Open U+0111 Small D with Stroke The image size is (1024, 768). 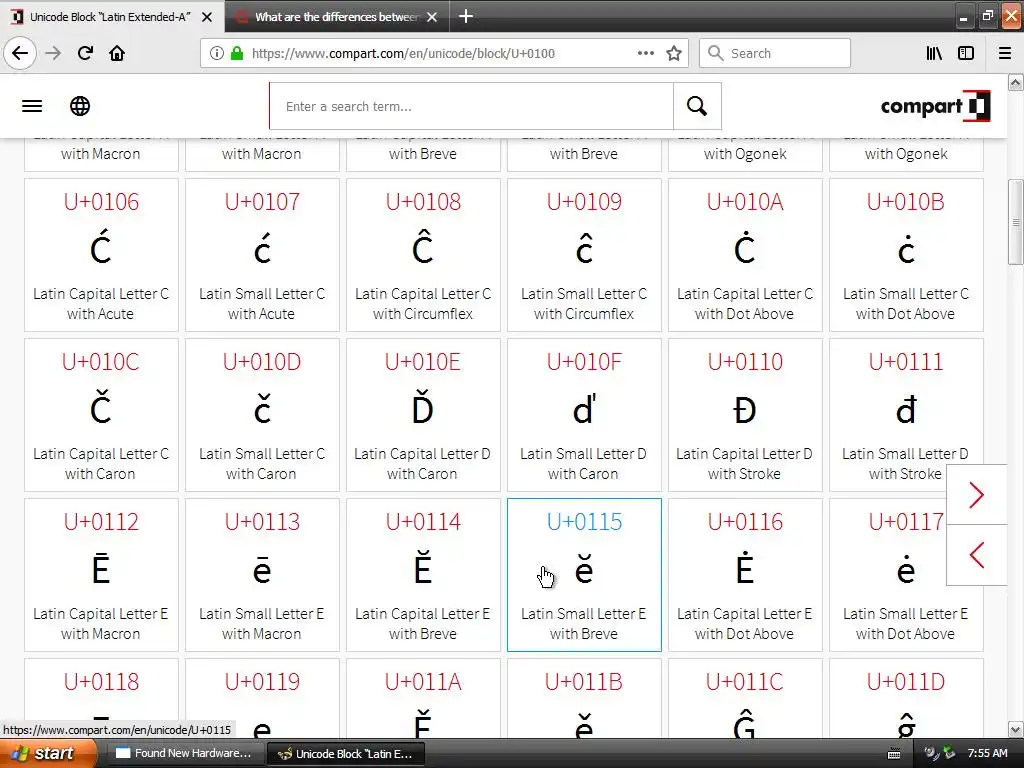[x=906, y=415]
